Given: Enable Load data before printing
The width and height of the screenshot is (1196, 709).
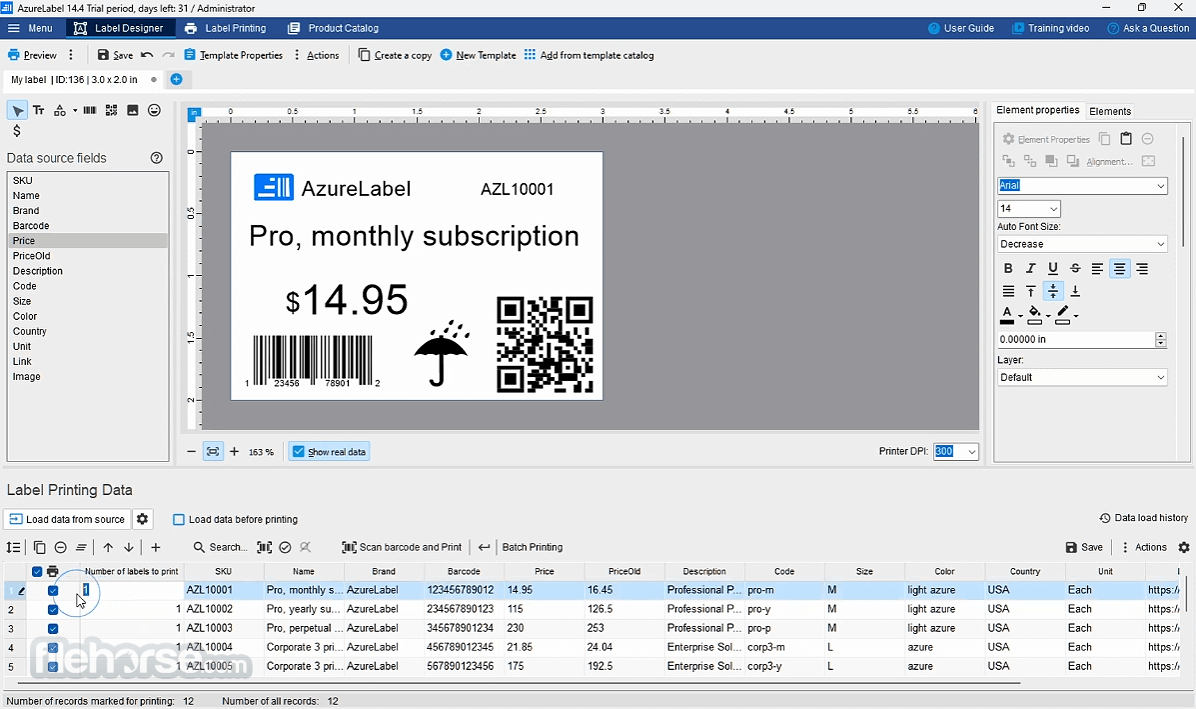Looking at the screenshot, I should click(235, 519).
